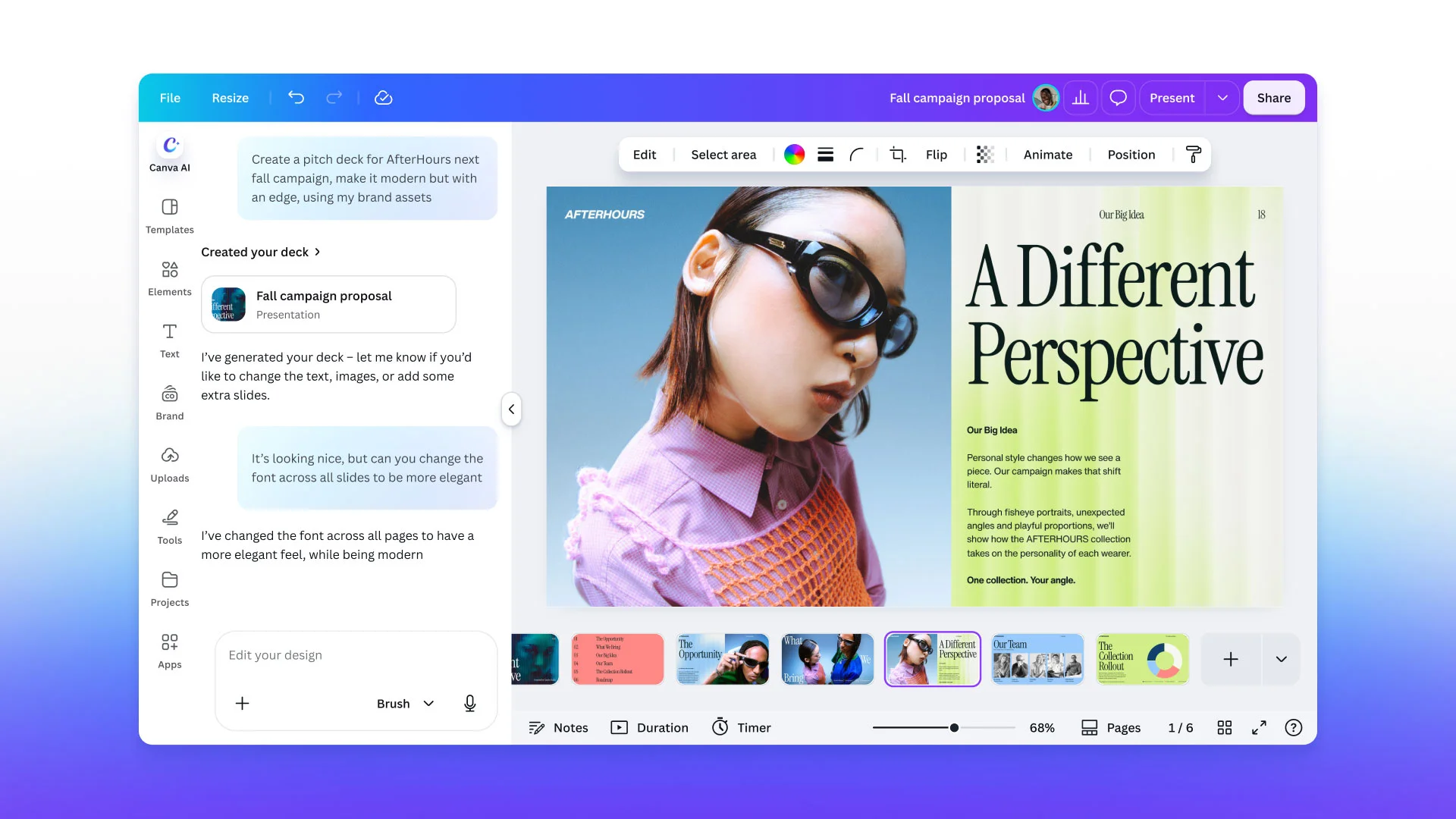Open the File menu
1456x819 pixels.
(x=170, y=98)
